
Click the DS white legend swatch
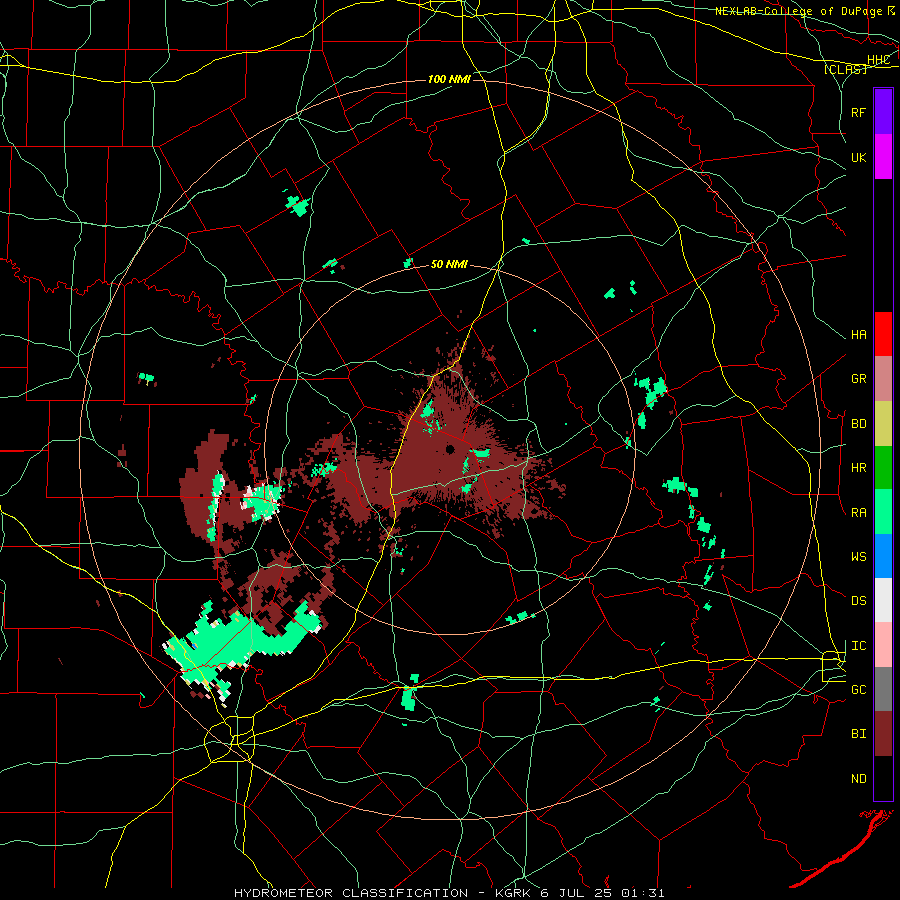(883, 600)
